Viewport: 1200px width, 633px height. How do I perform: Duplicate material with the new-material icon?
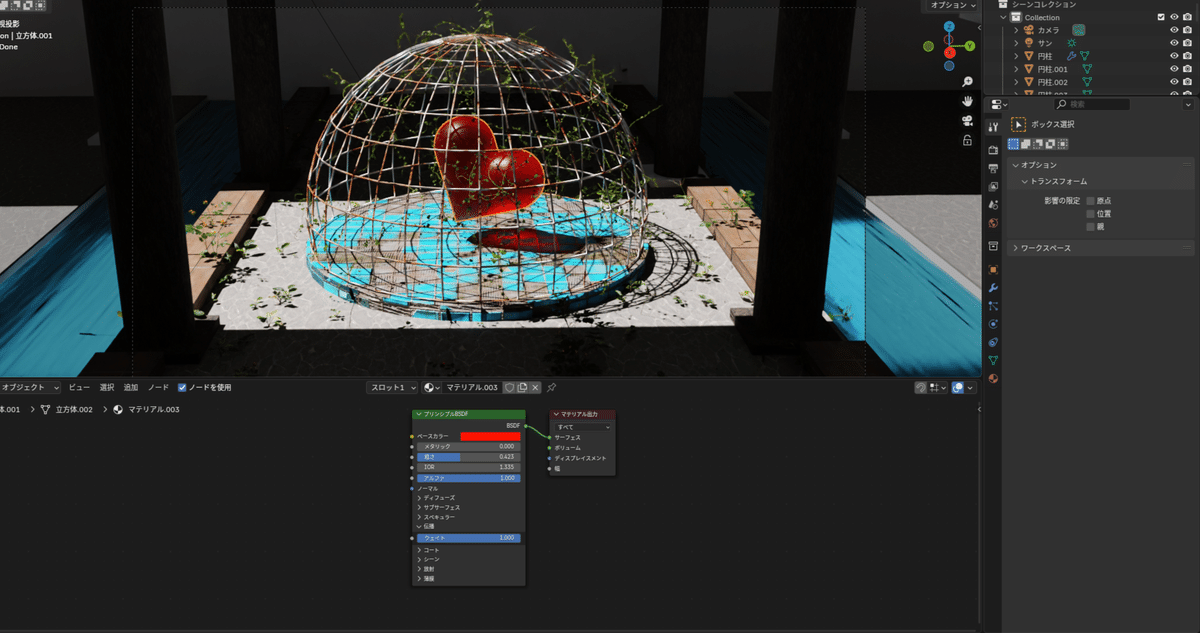coord(522,387)
